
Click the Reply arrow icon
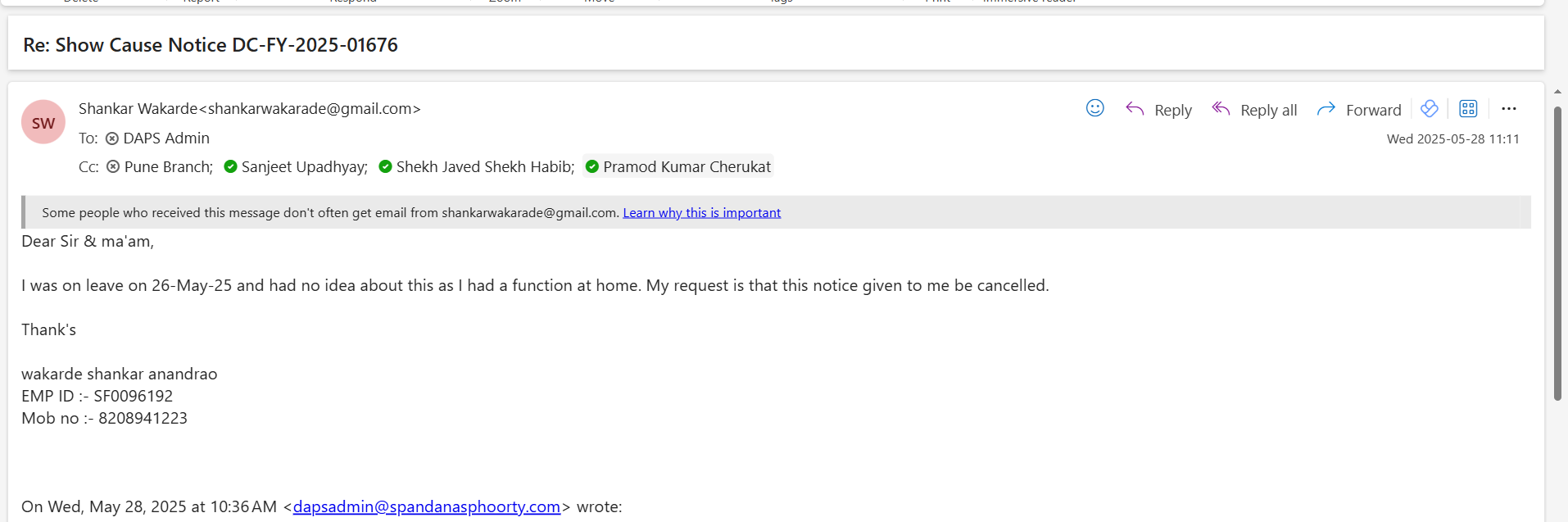click(x=1135, y=109)
